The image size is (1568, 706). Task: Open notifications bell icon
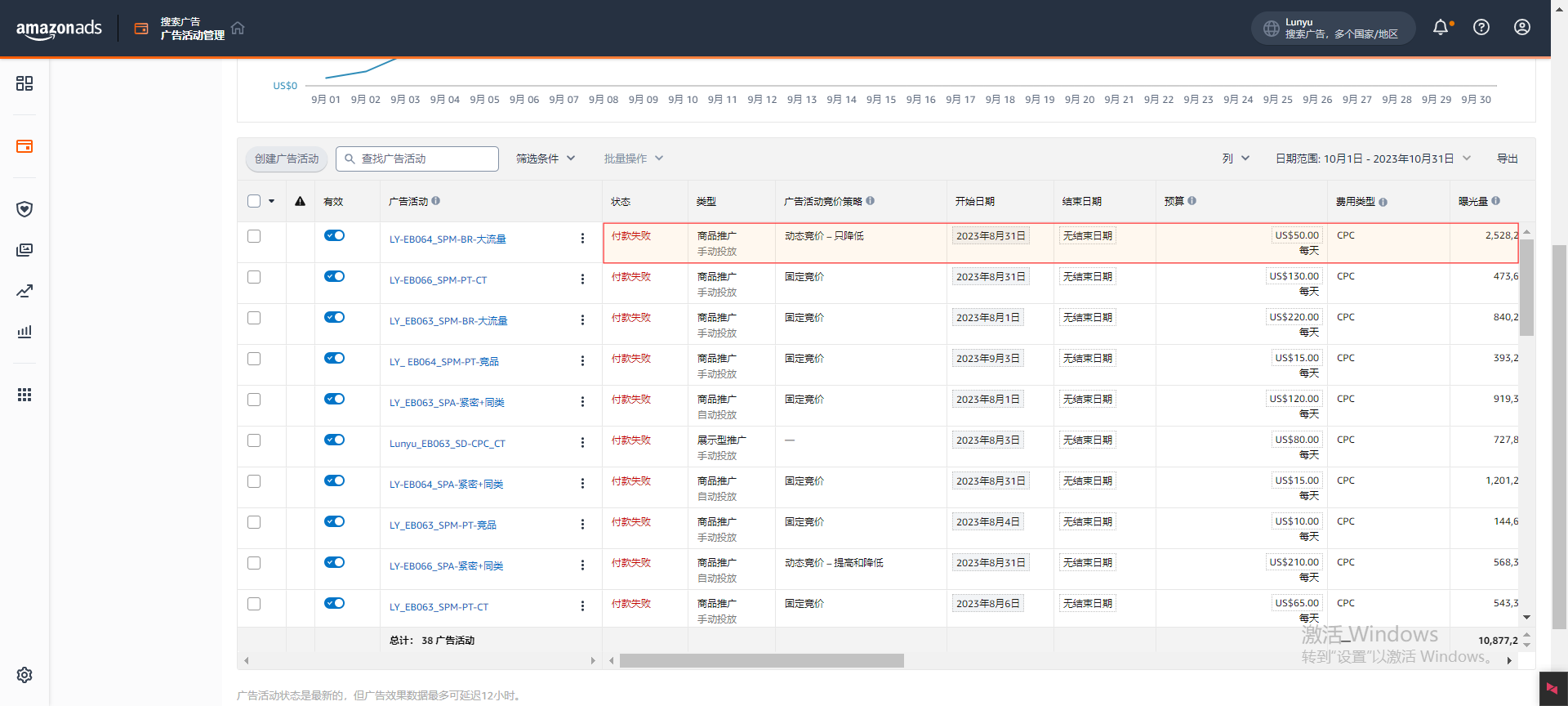tap(1441, 28)
